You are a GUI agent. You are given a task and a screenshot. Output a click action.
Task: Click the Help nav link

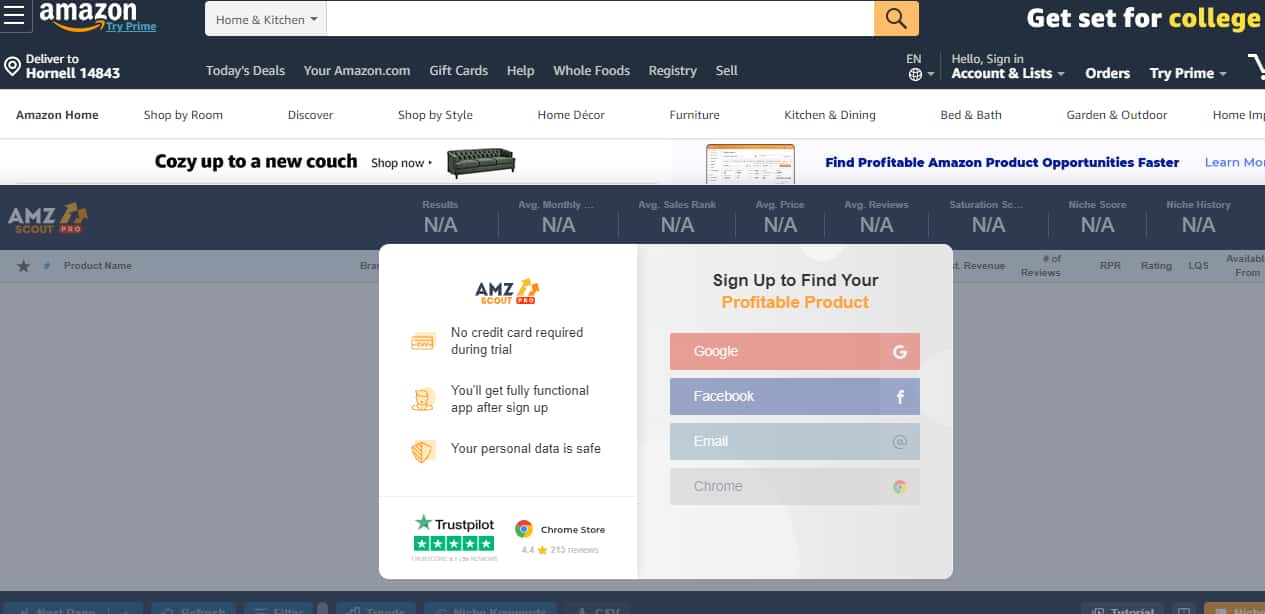click(x=520, y=71)
